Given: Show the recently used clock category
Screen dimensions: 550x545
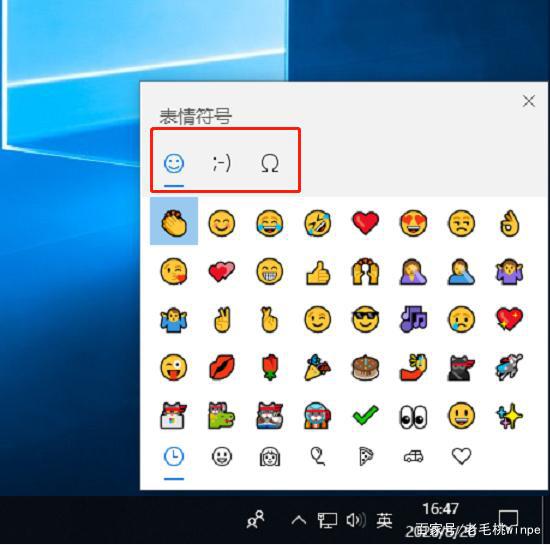Looking at the screenshot, I should (x=174, y=457).
